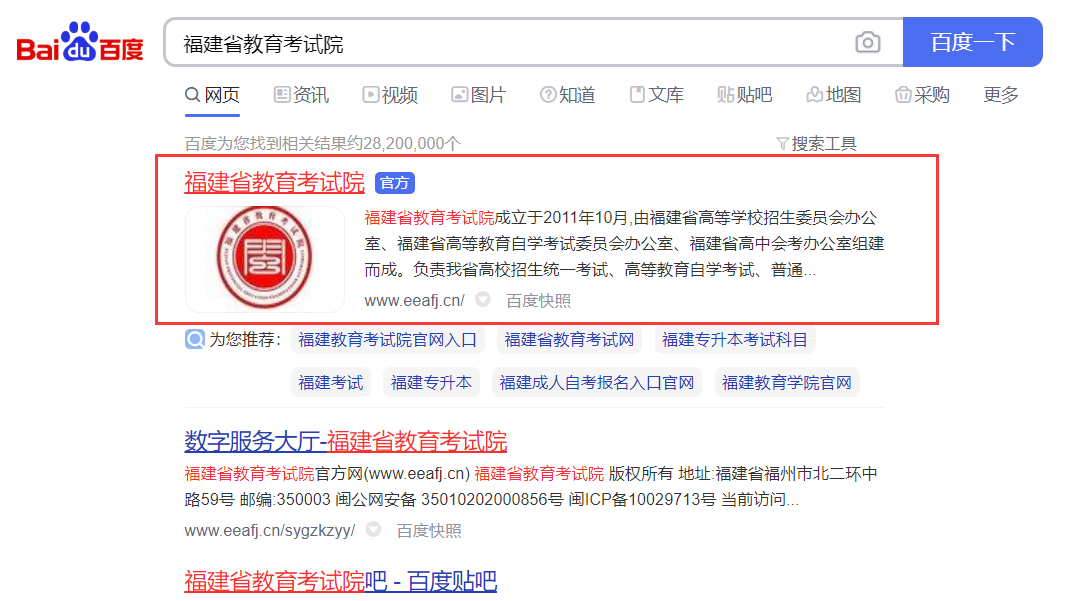Open 数字服务大厅-福建省教育考试院 result
This screenshot has height=601, width=1075.
point(346,441)
